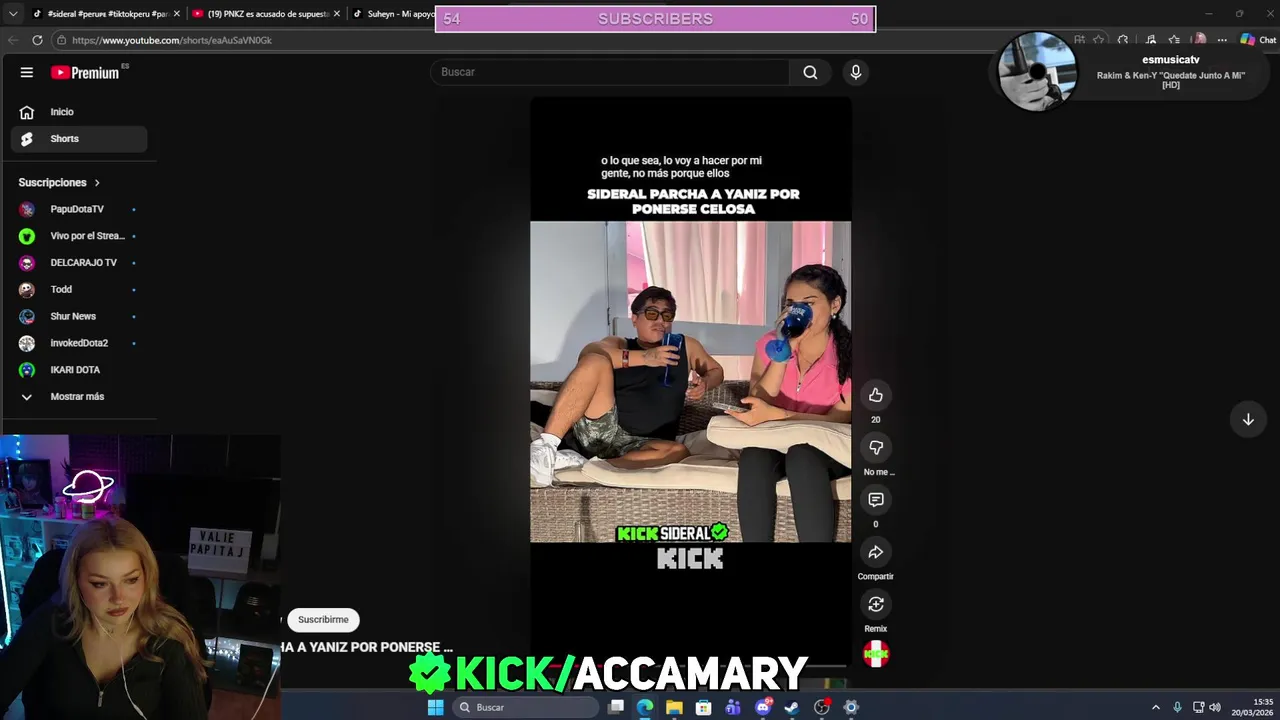Open Shur News channel subscription
The height and width of the screenshot is (720, 1280).
[x=79, y=316]
